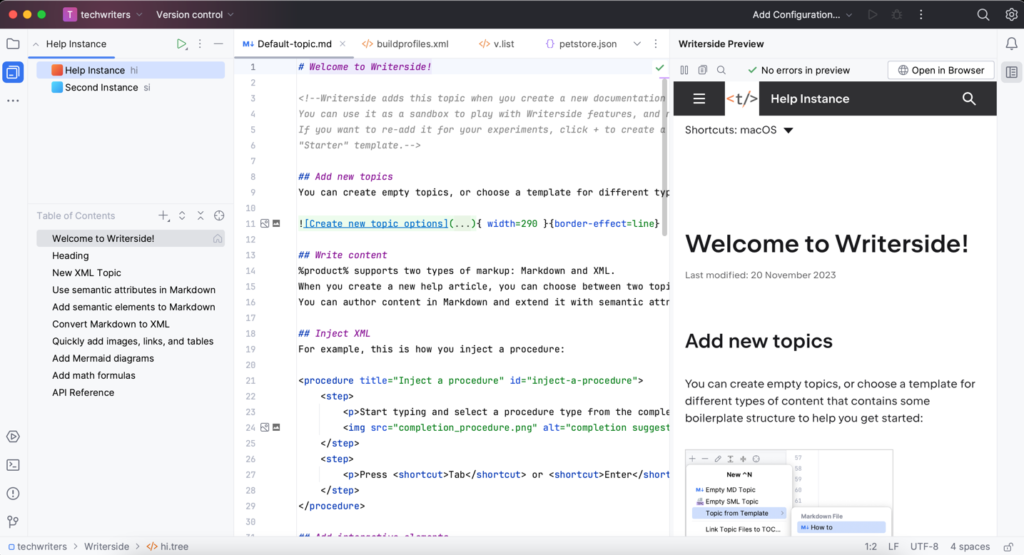Open the Git version control tool window
Viewport: 1024px width, 555px height.
point(13,521)
